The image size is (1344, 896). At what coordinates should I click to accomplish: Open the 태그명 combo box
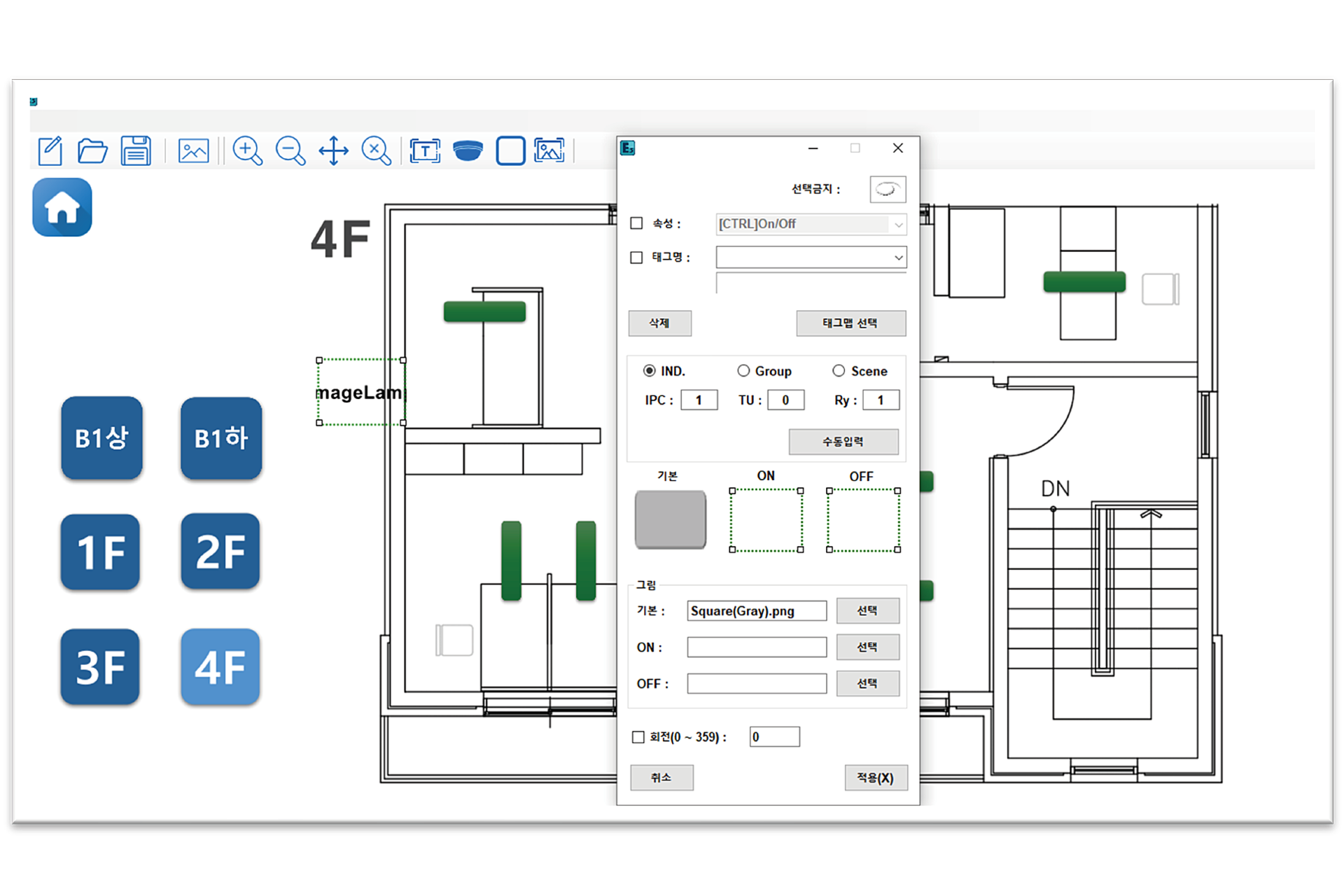pos(898,258)
